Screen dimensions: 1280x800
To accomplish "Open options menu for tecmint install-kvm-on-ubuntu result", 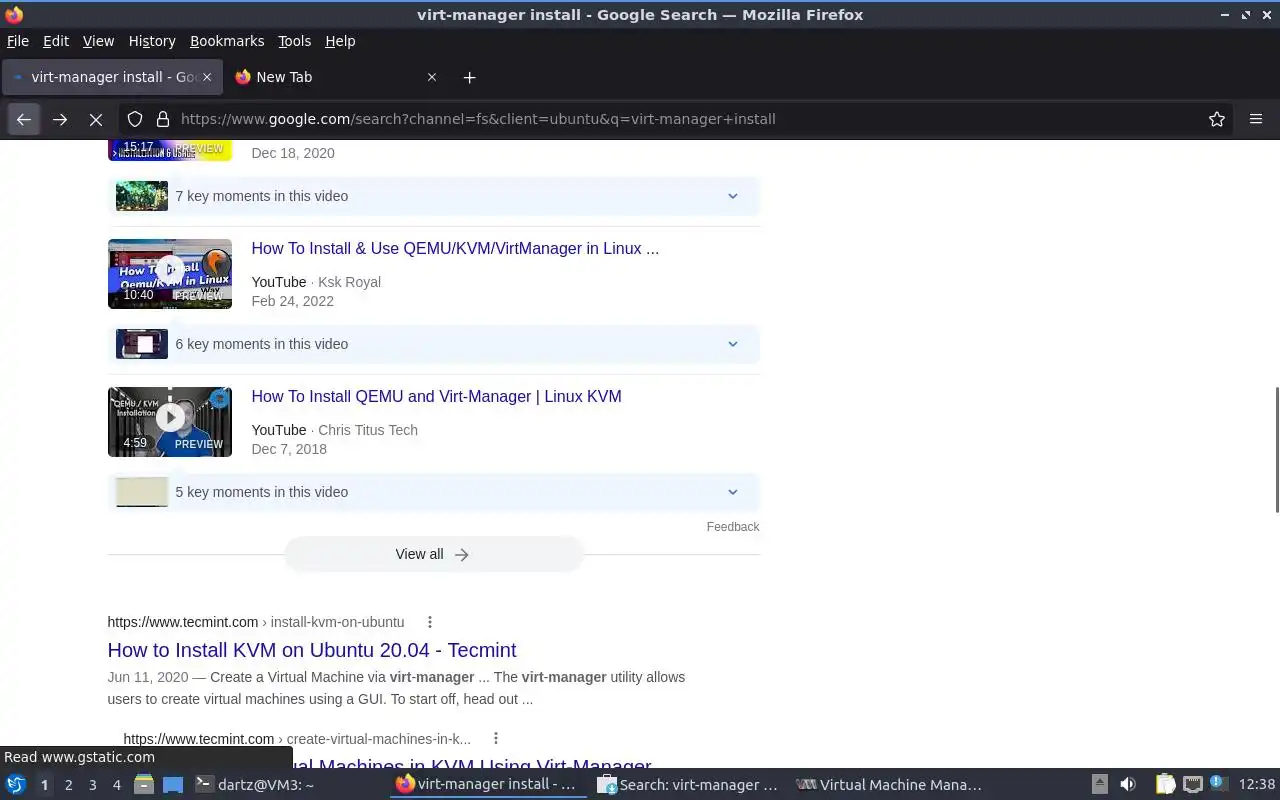I will point(430,622).
